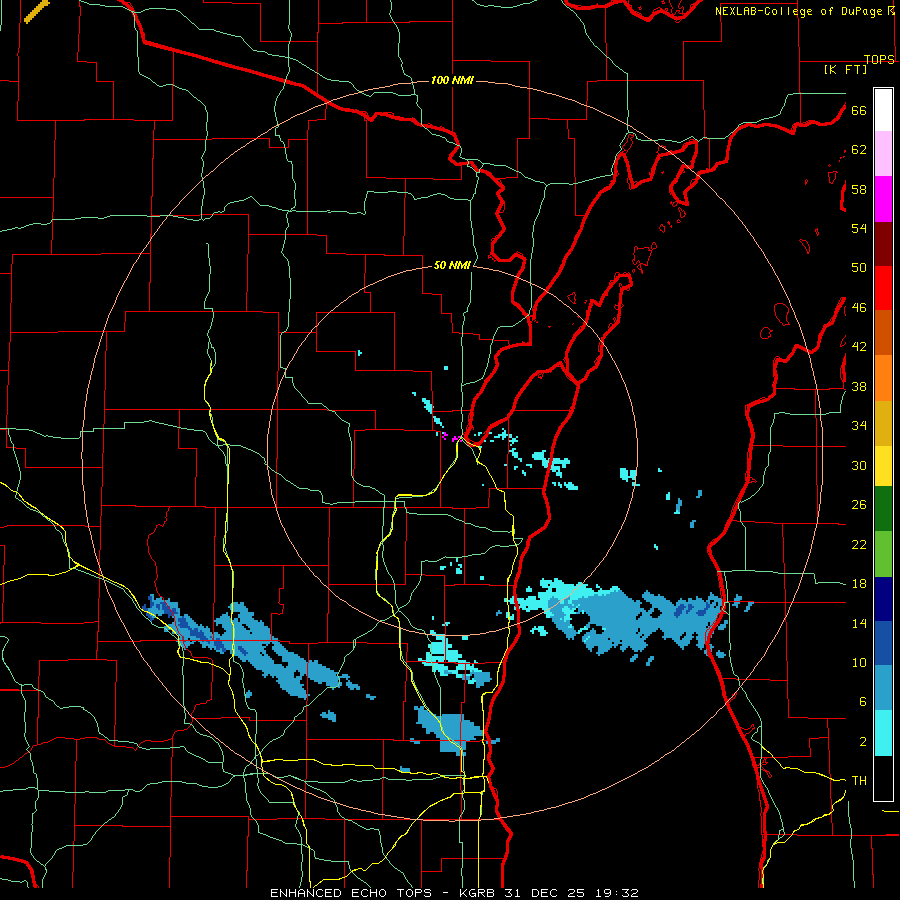Select the dark green legend swatch

[x=883, y=509]
